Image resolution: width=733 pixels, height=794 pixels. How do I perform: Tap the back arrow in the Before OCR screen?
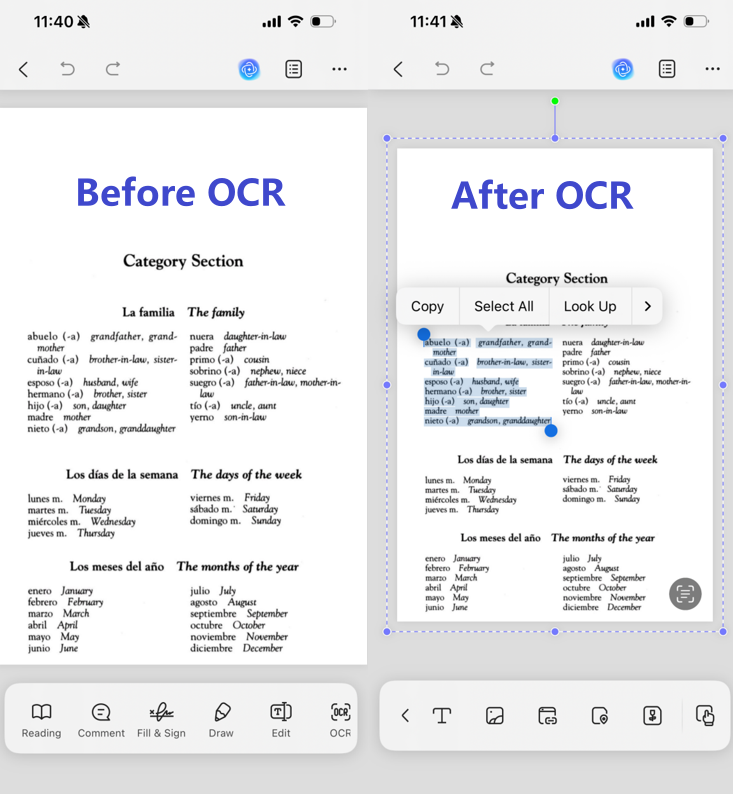click(23, 69)
